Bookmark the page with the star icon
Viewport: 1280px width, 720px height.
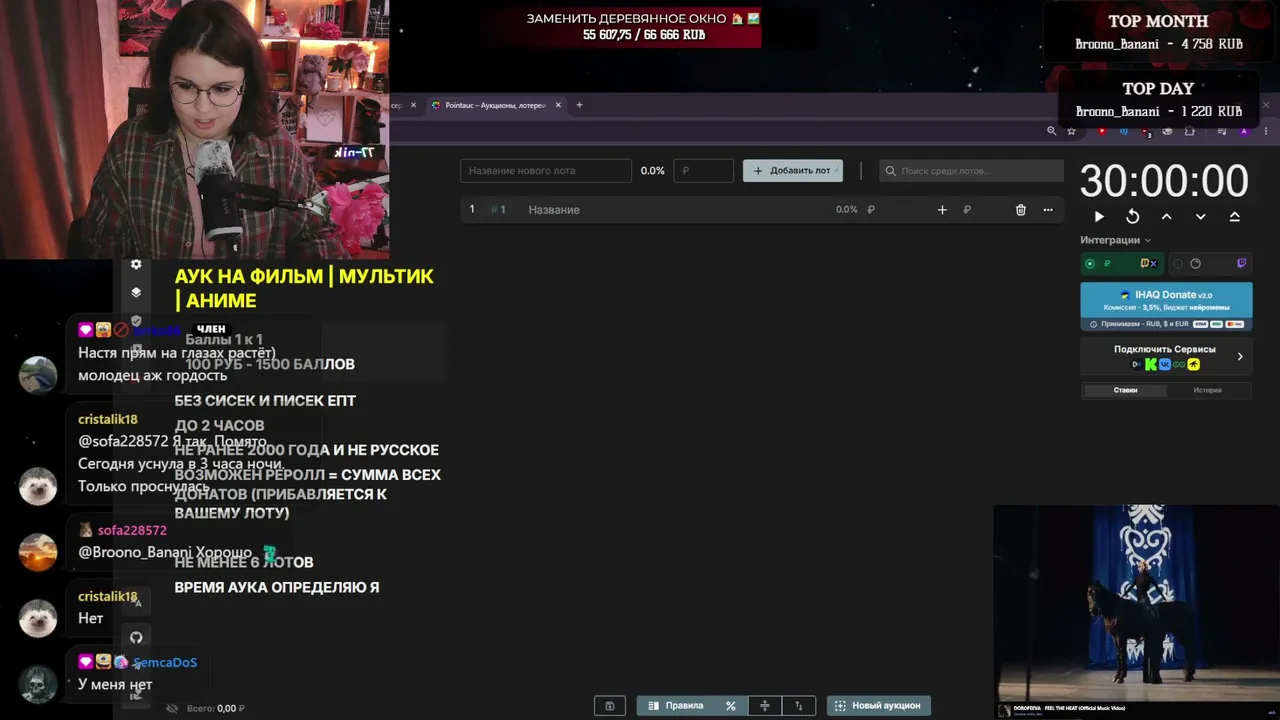1072,131
